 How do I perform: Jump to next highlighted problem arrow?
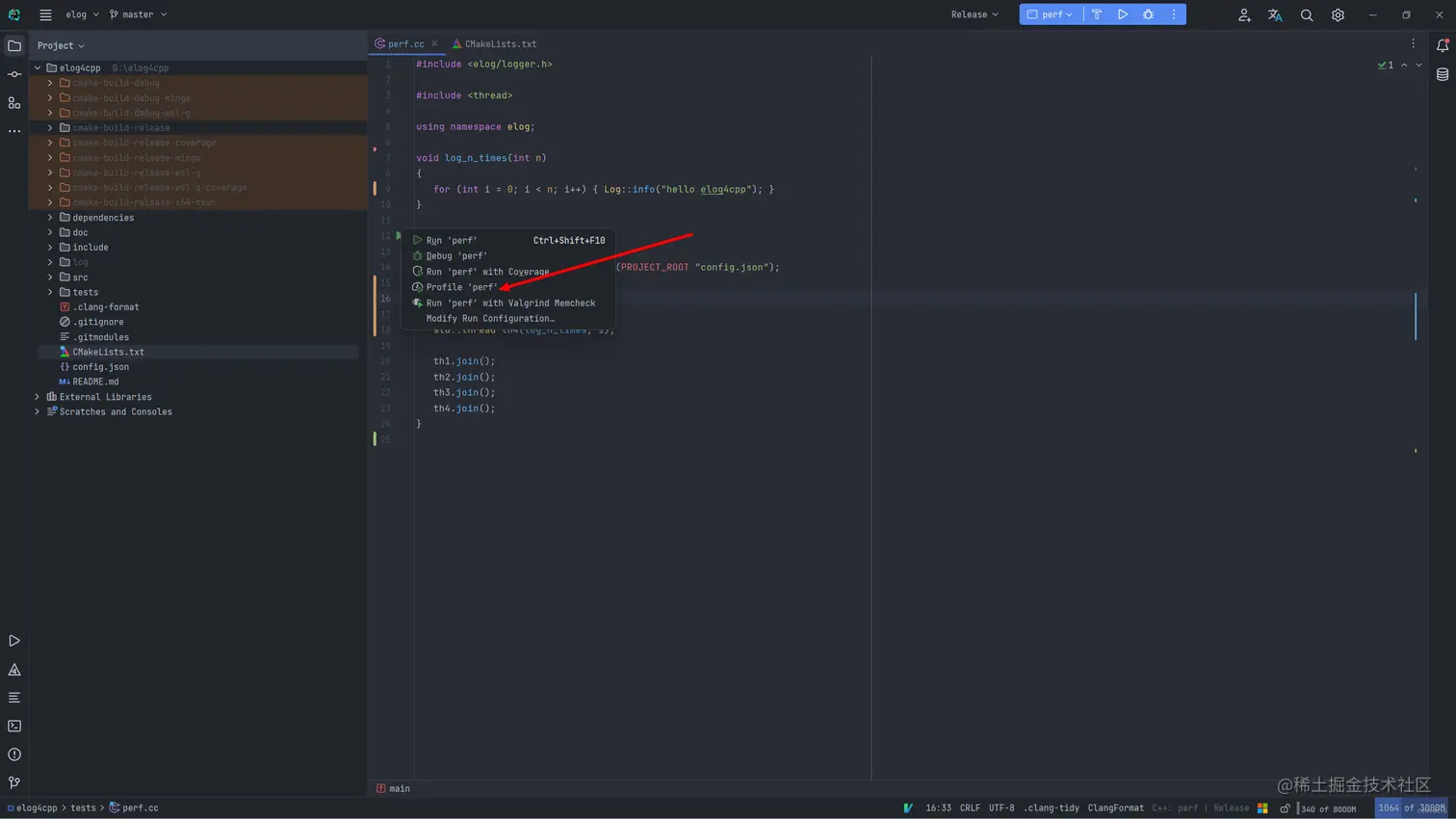[x=1418, y=66]
